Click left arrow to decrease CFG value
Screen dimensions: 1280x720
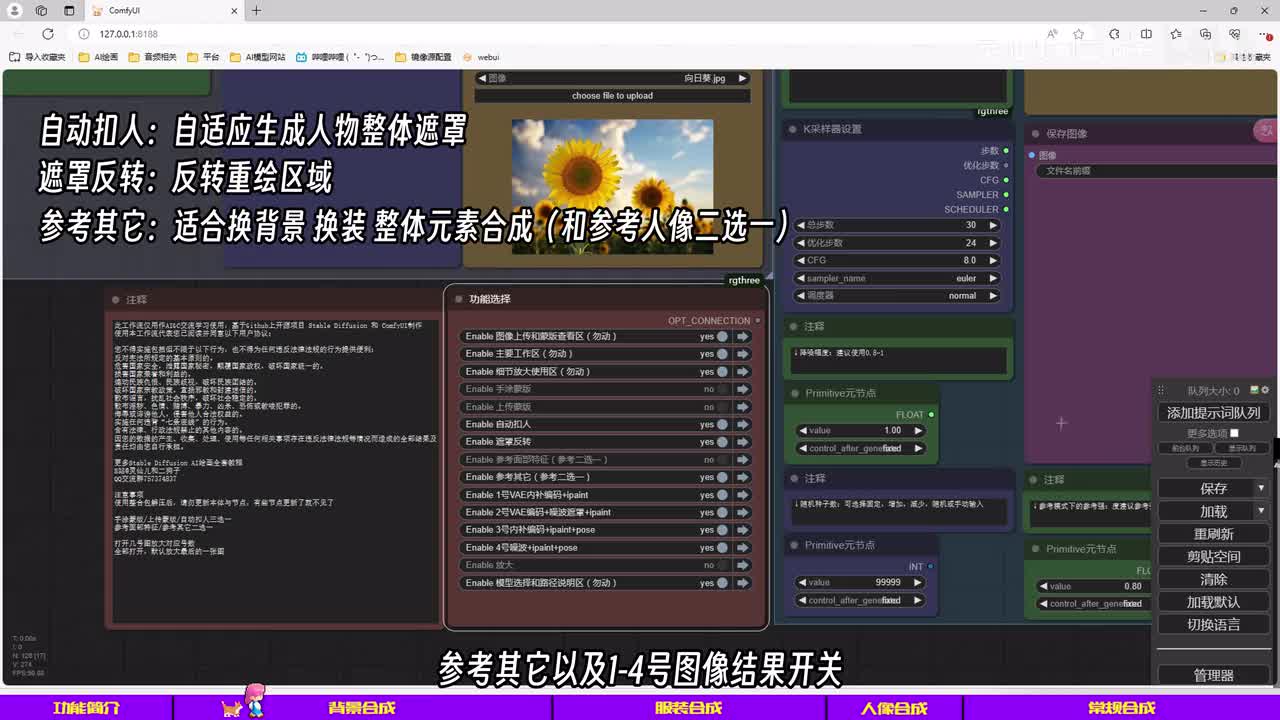pos(800,260)
